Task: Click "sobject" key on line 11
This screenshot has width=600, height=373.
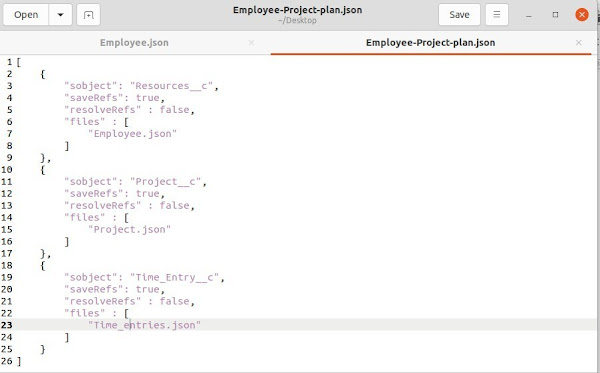Action: pyautogui.click(x=90, y=182)
